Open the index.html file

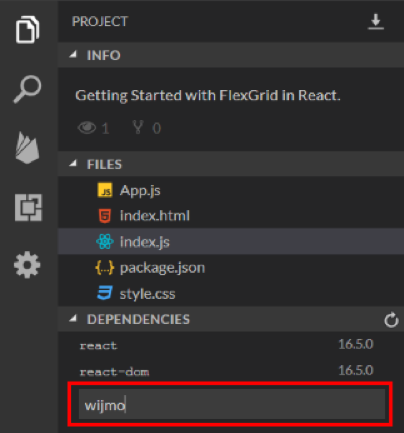pyautogui.click(x=231, y=216)
